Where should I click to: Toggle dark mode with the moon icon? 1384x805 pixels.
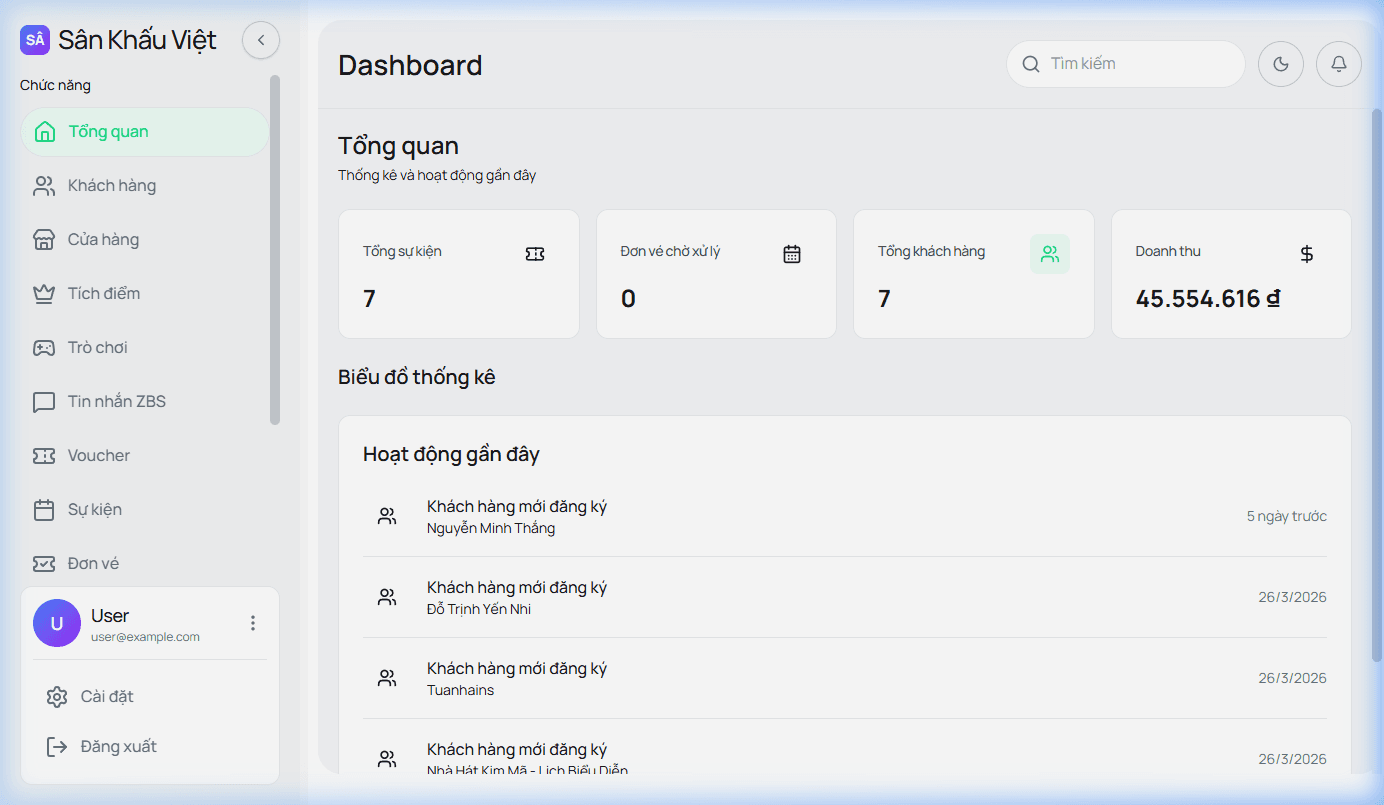1281,64
